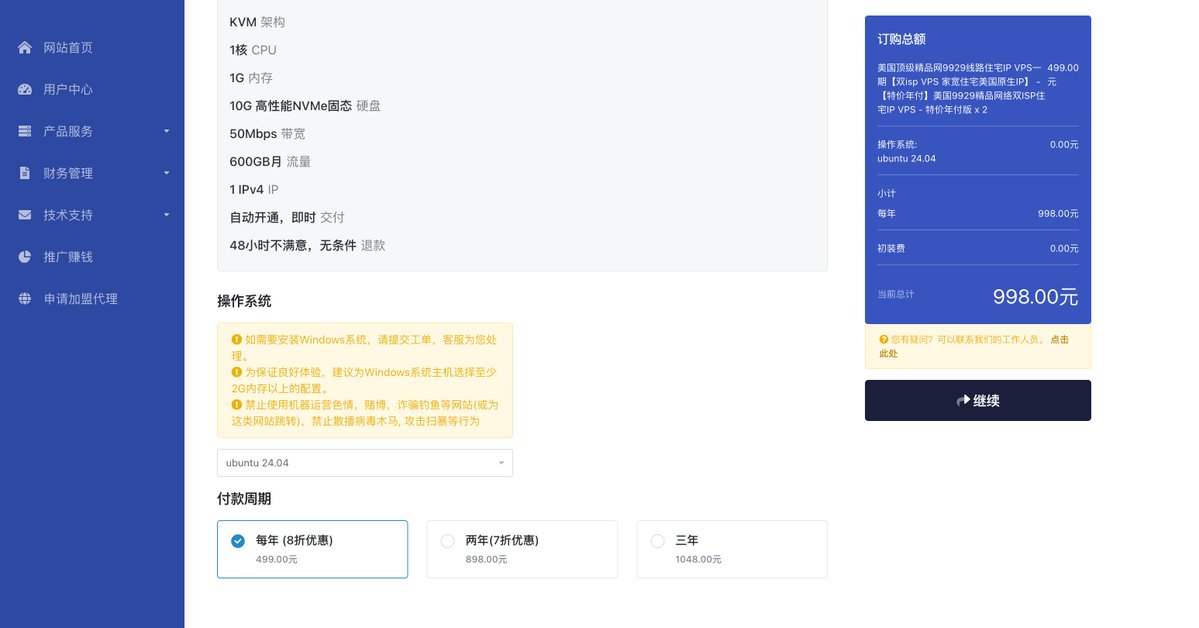This screenshot has height=628, width=1199.
Task: Click the dashboard icon beside 用户中心
Action: [24, 89]
